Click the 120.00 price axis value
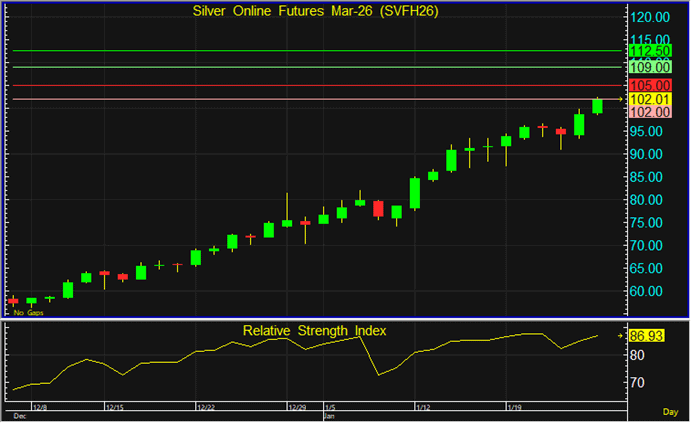 [x=649, y=17]
